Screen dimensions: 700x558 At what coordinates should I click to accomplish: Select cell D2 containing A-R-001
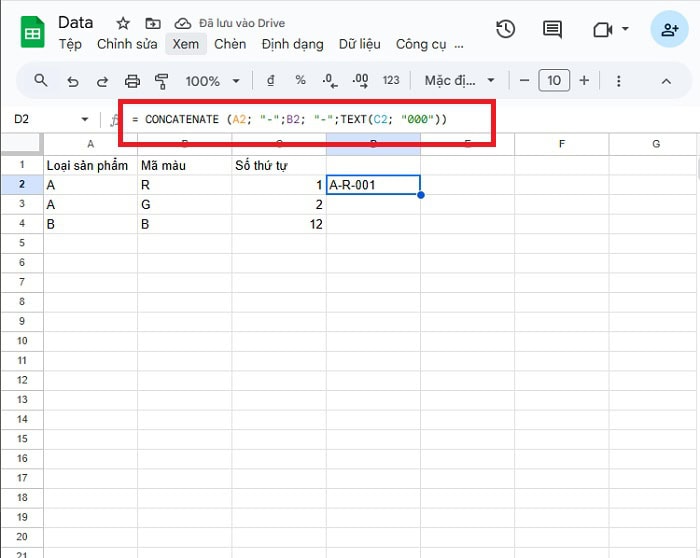373,185
